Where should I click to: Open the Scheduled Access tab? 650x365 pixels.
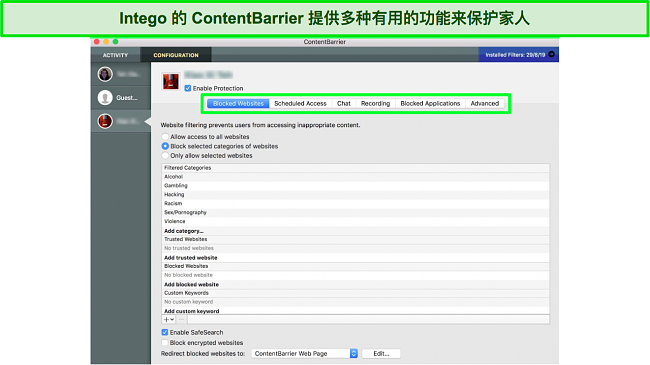point(300,104)
